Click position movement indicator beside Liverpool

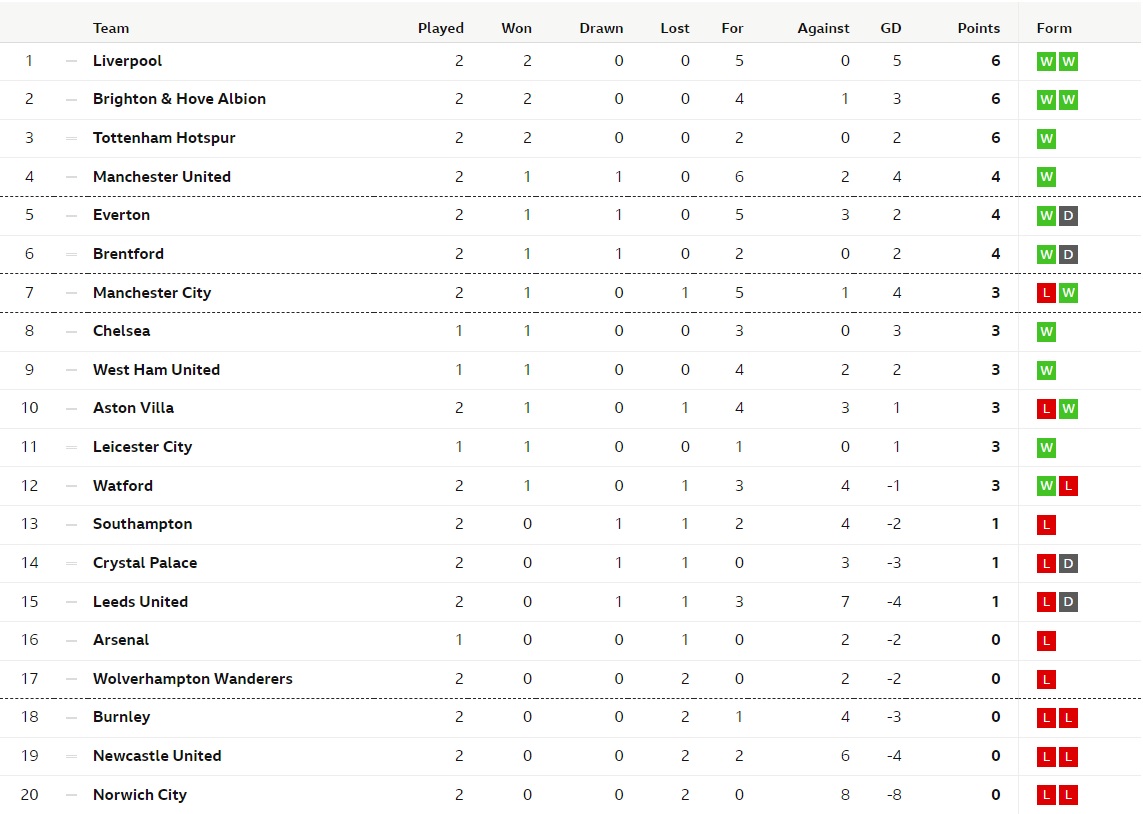coord(71,61)
